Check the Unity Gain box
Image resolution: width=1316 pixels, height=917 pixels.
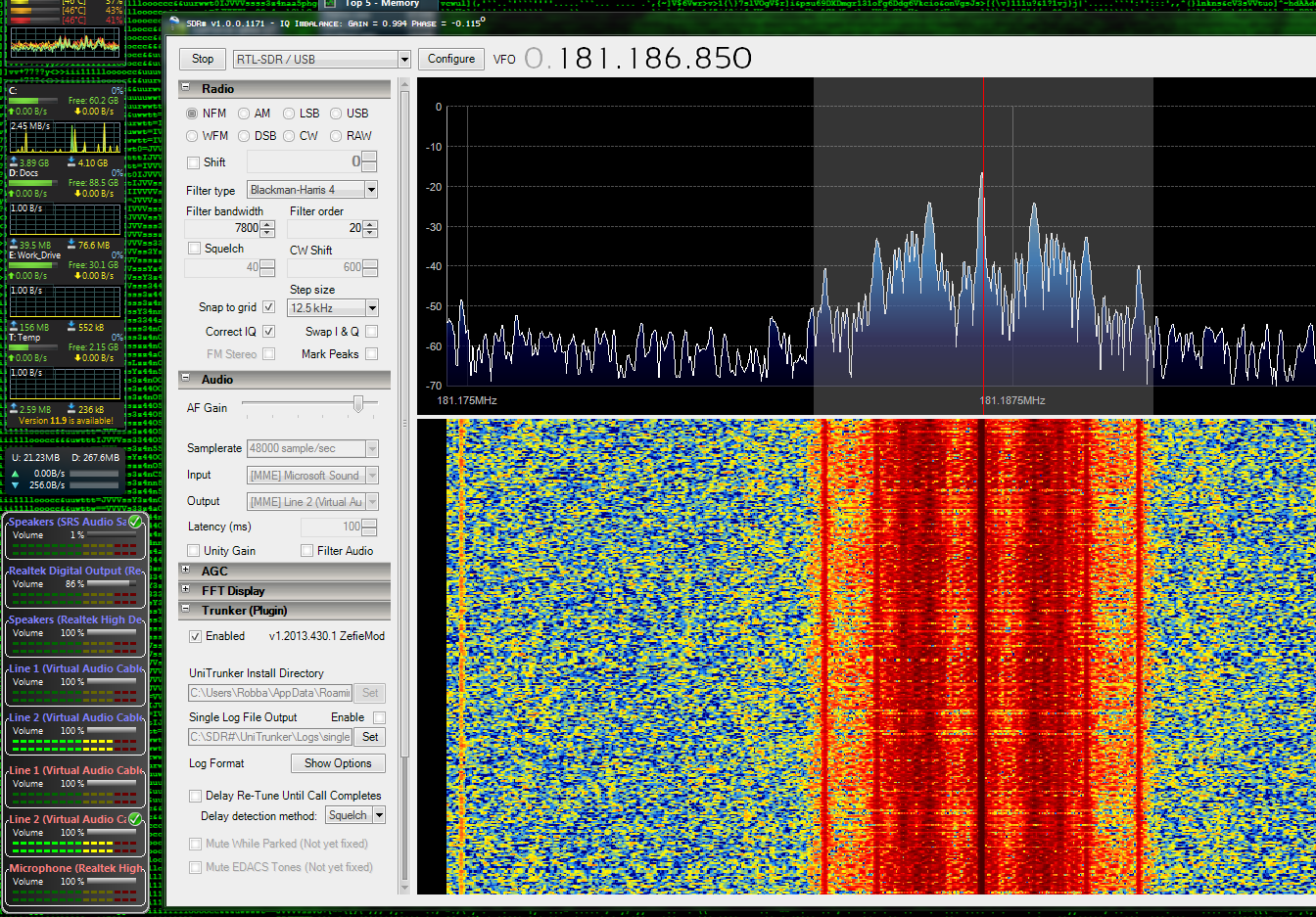coord(194,551)
